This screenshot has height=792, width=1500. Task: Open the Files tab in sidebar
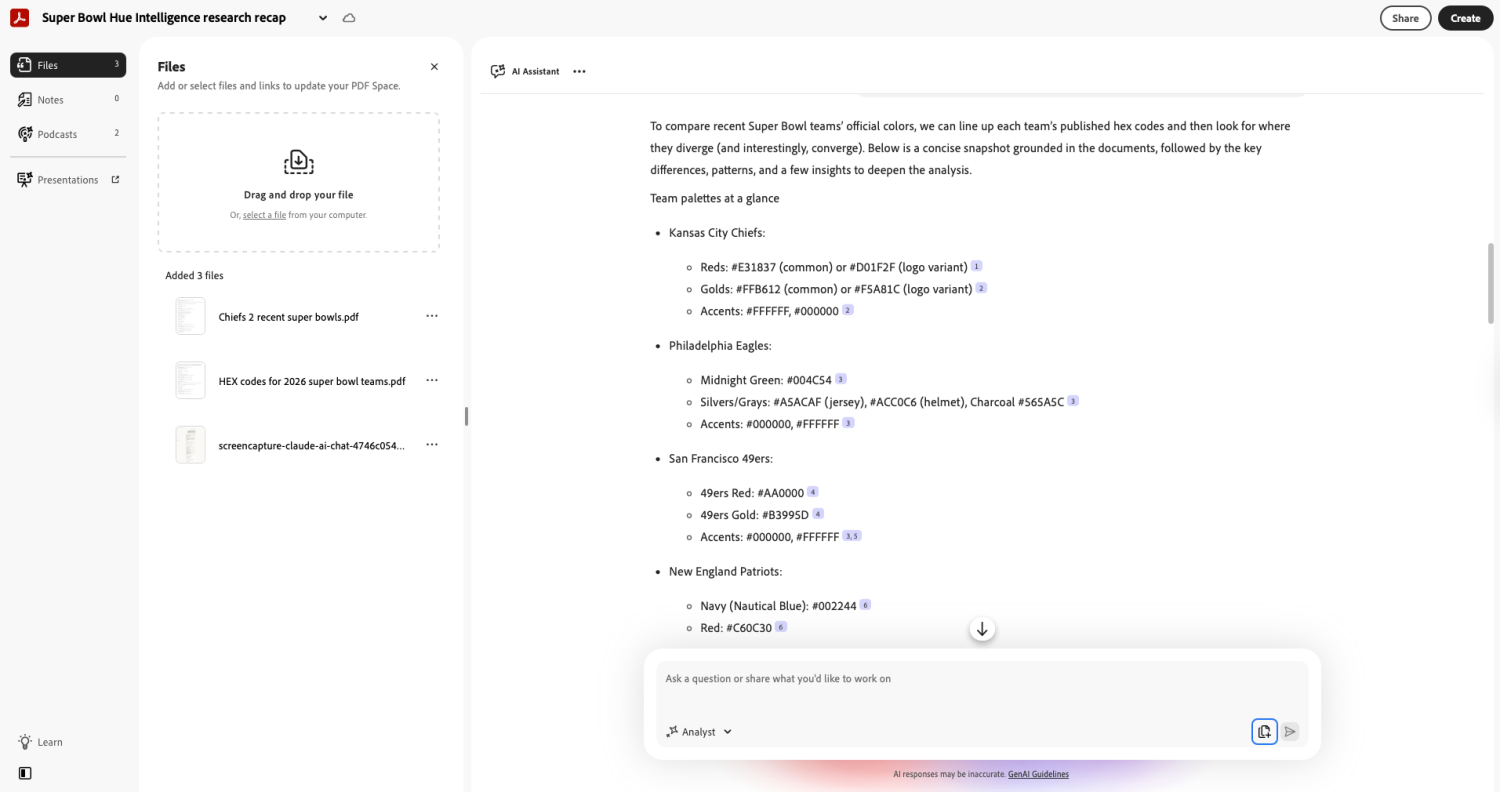[x=68, y=65]
